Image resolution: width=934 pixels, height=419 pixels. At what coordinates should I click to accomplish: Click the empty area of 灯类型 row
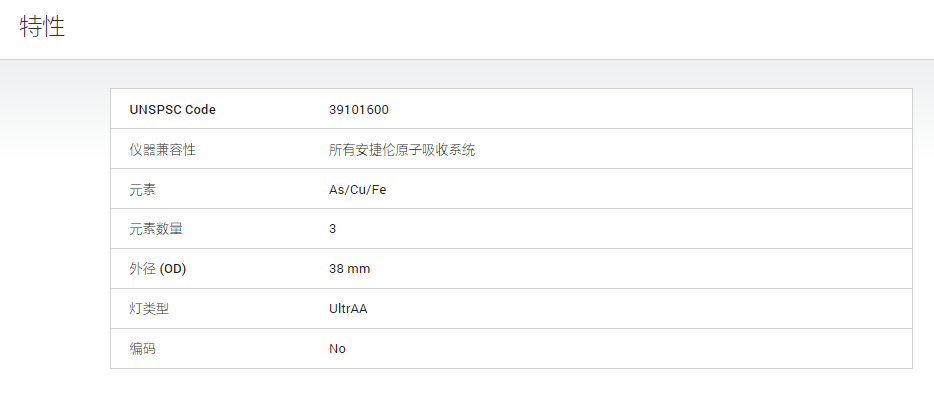(640, 309)
